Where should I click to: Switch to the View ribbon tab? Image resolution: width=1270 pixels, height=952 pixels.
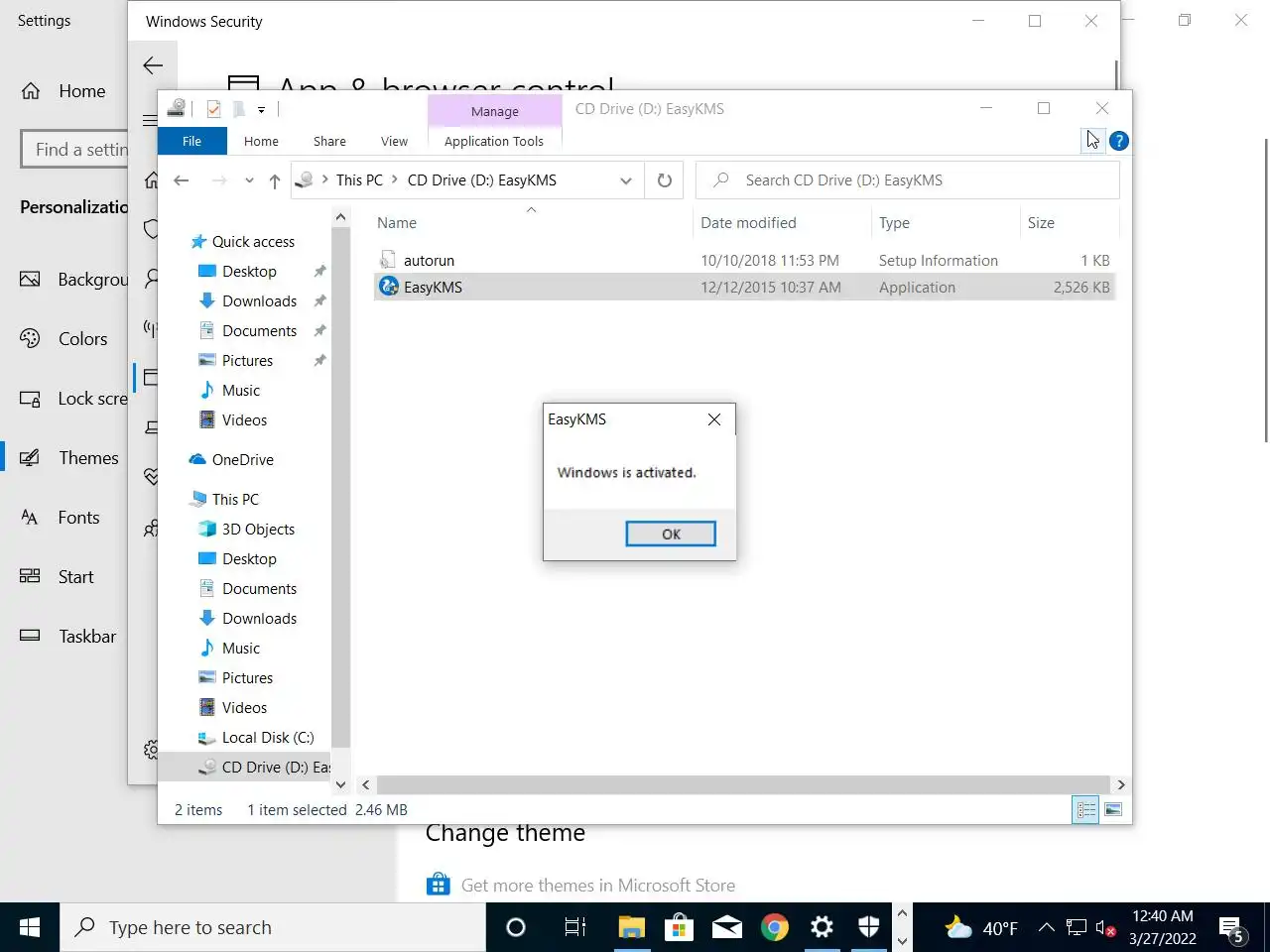[x=394, y=141]
